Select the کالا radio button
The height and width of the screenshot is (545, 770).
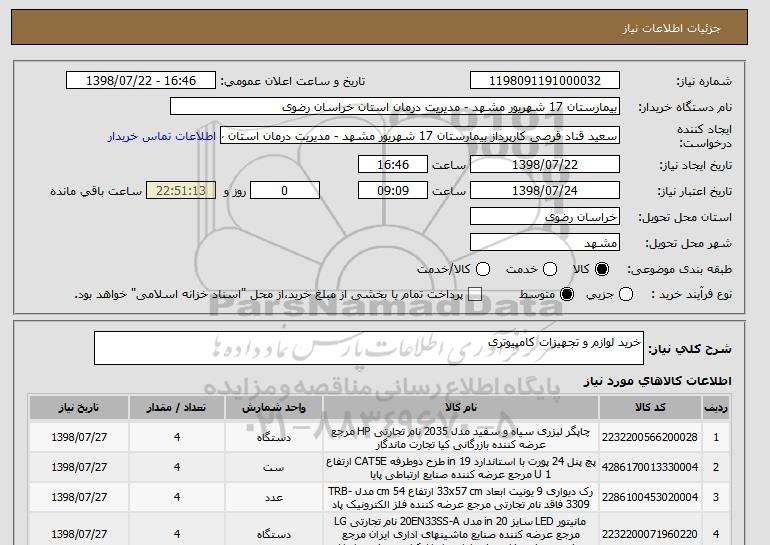(x=602, y=269)
